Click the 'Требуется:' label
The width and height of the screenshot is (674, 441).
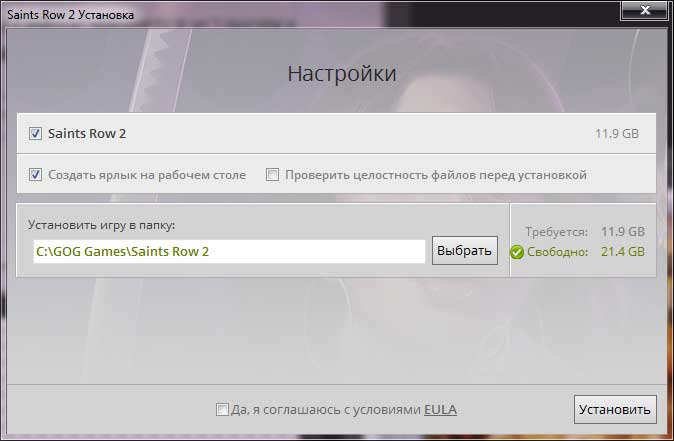click(556, 232)
